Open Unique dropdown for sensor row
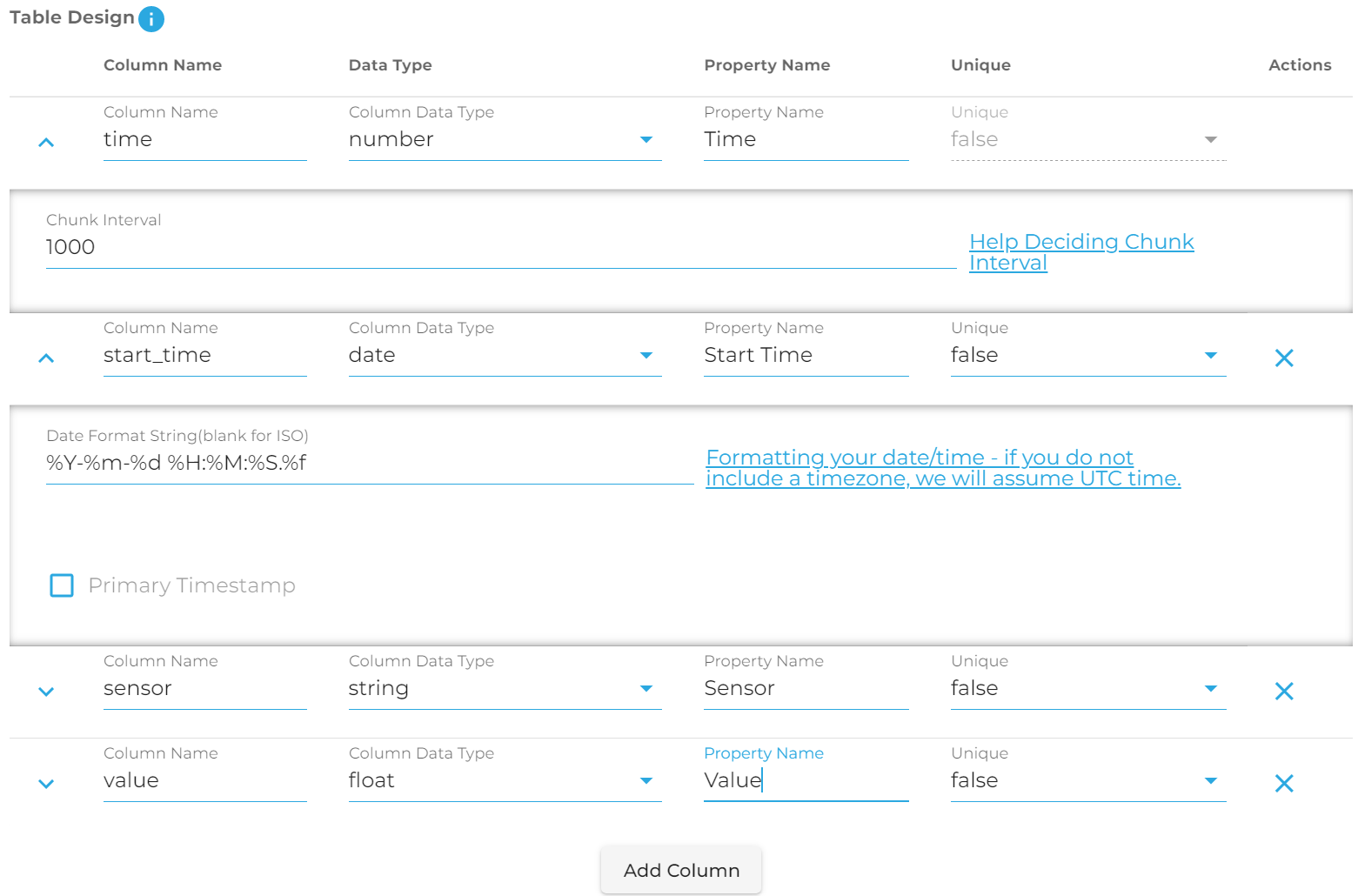This screenshot has height=896, width=1358. pos(1087,689)
